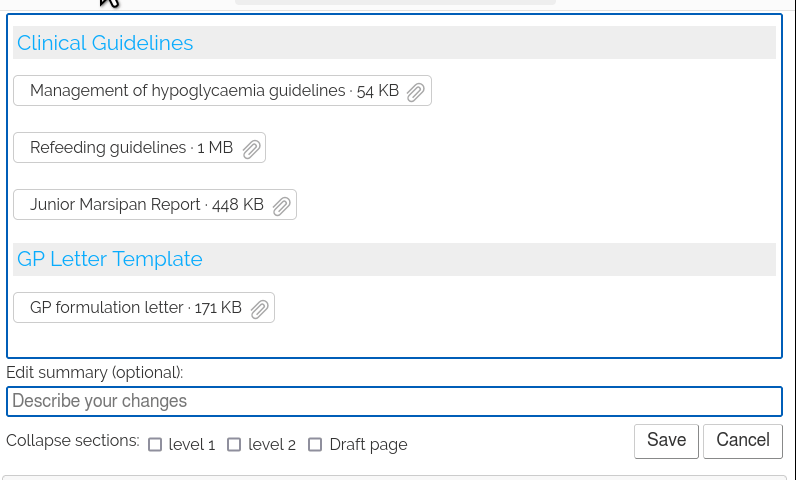Screen dimensions: 796x480
Task: Click paperclip icon on GP formulation letter
Action: coord(260,309)
